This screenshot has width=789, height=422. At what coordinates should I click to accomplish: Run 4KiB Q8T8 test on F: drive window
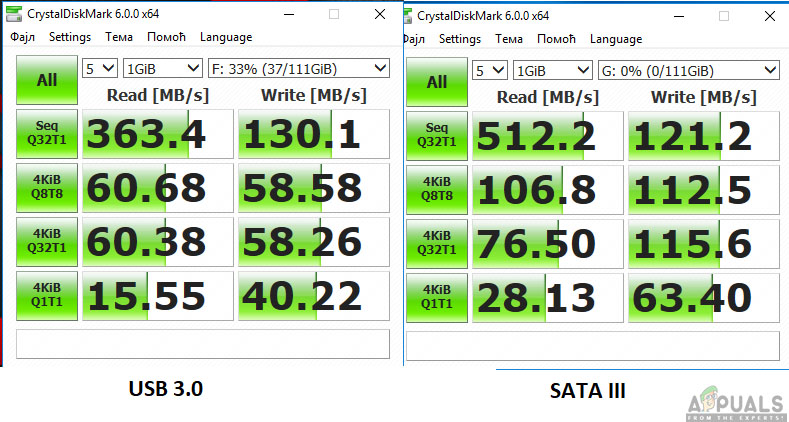coord(47,188)
